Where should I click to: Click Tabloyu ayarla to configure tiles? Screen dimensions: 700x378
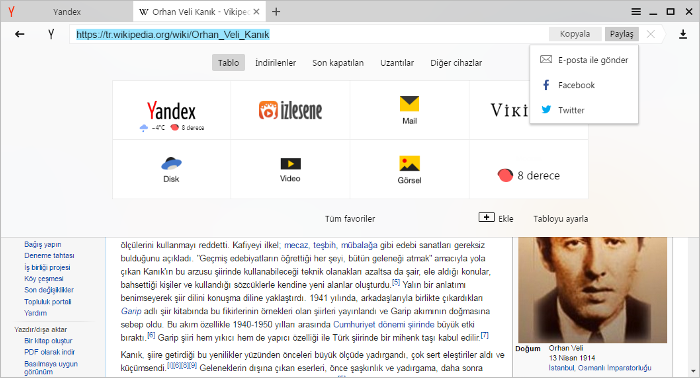[x=560, y=219]
